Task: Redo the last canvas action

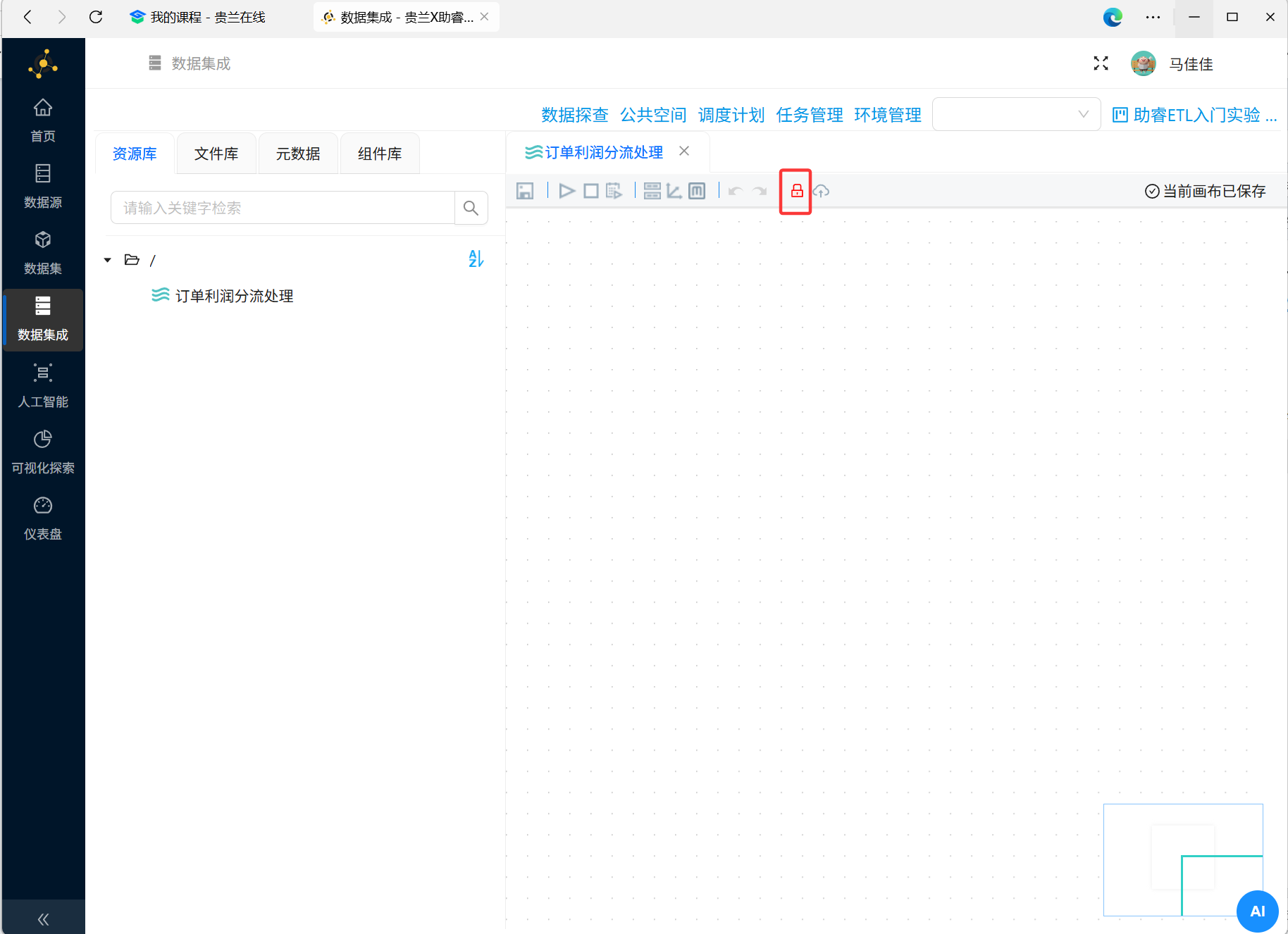Action: click(760, 191)
